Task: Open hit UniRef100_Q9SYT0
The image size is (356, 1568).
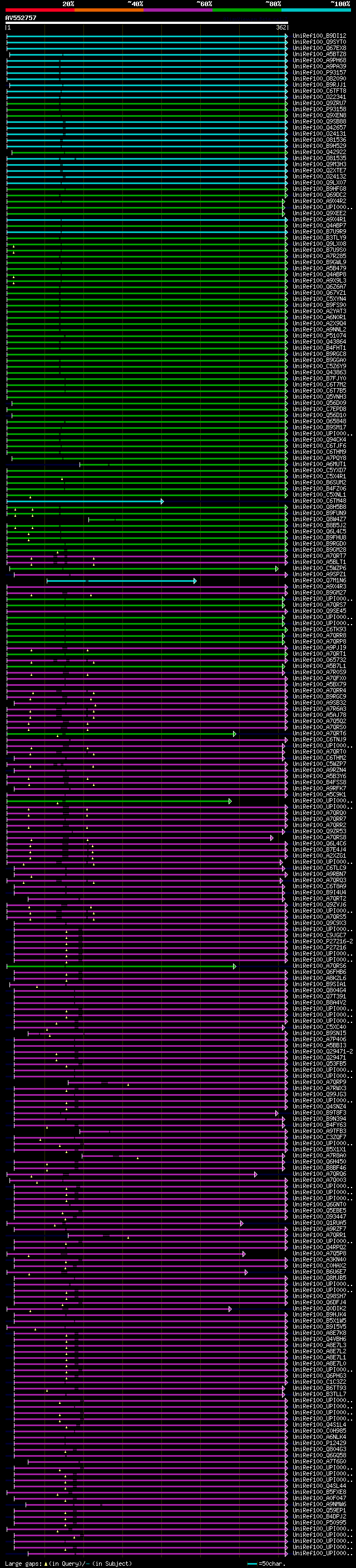Action: pos(319,42)
